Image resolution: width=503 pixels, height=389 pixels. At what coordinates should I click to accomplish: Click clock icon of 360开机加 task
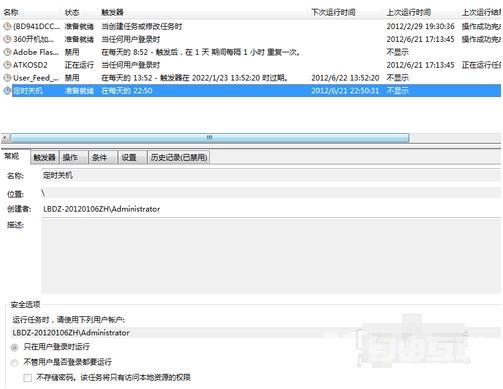coord(7,39)
